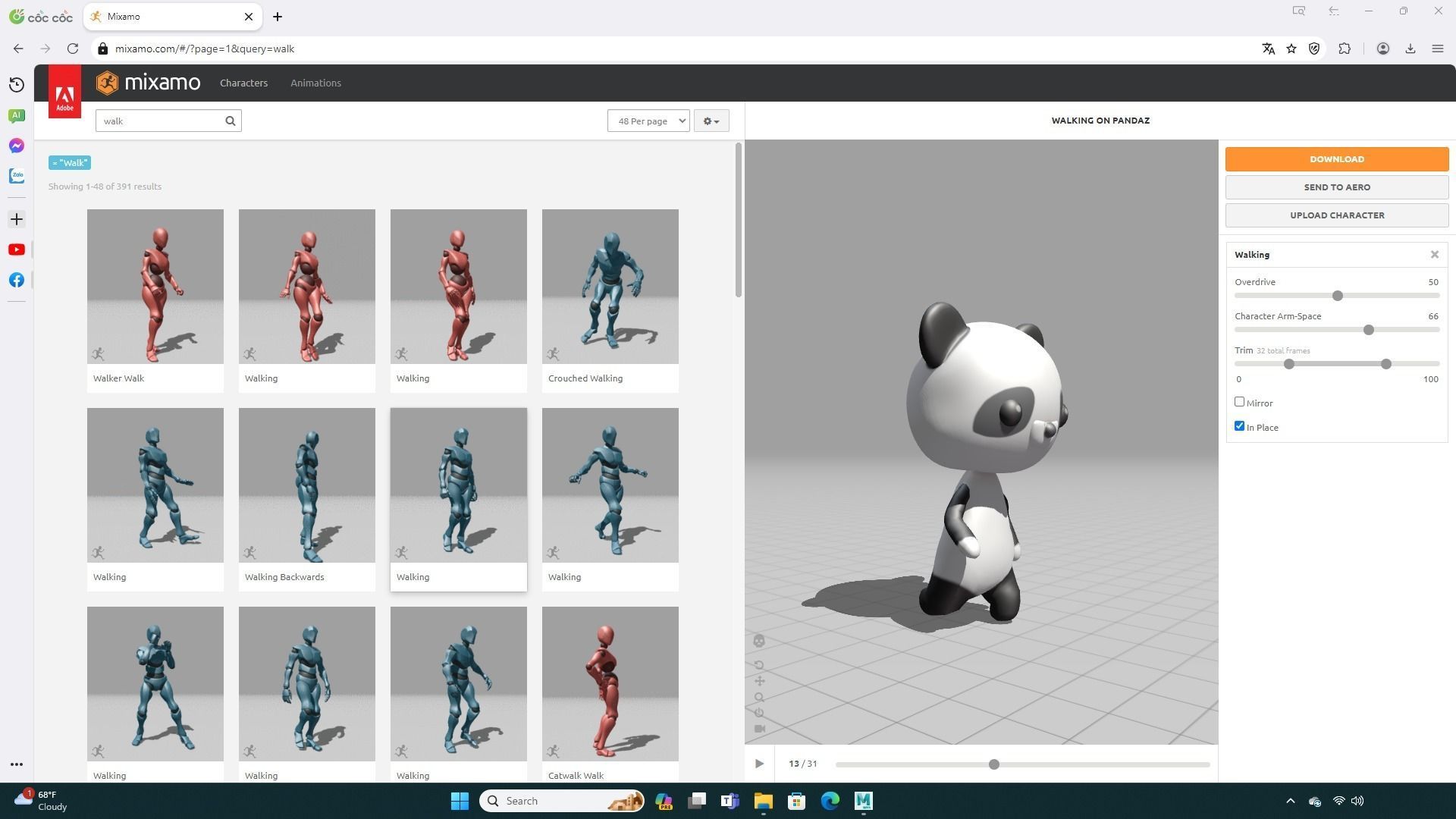This screenshot has height=819, width=1456.
Task: Open File Explorer from the taskbar
Action: click(763, 801)
